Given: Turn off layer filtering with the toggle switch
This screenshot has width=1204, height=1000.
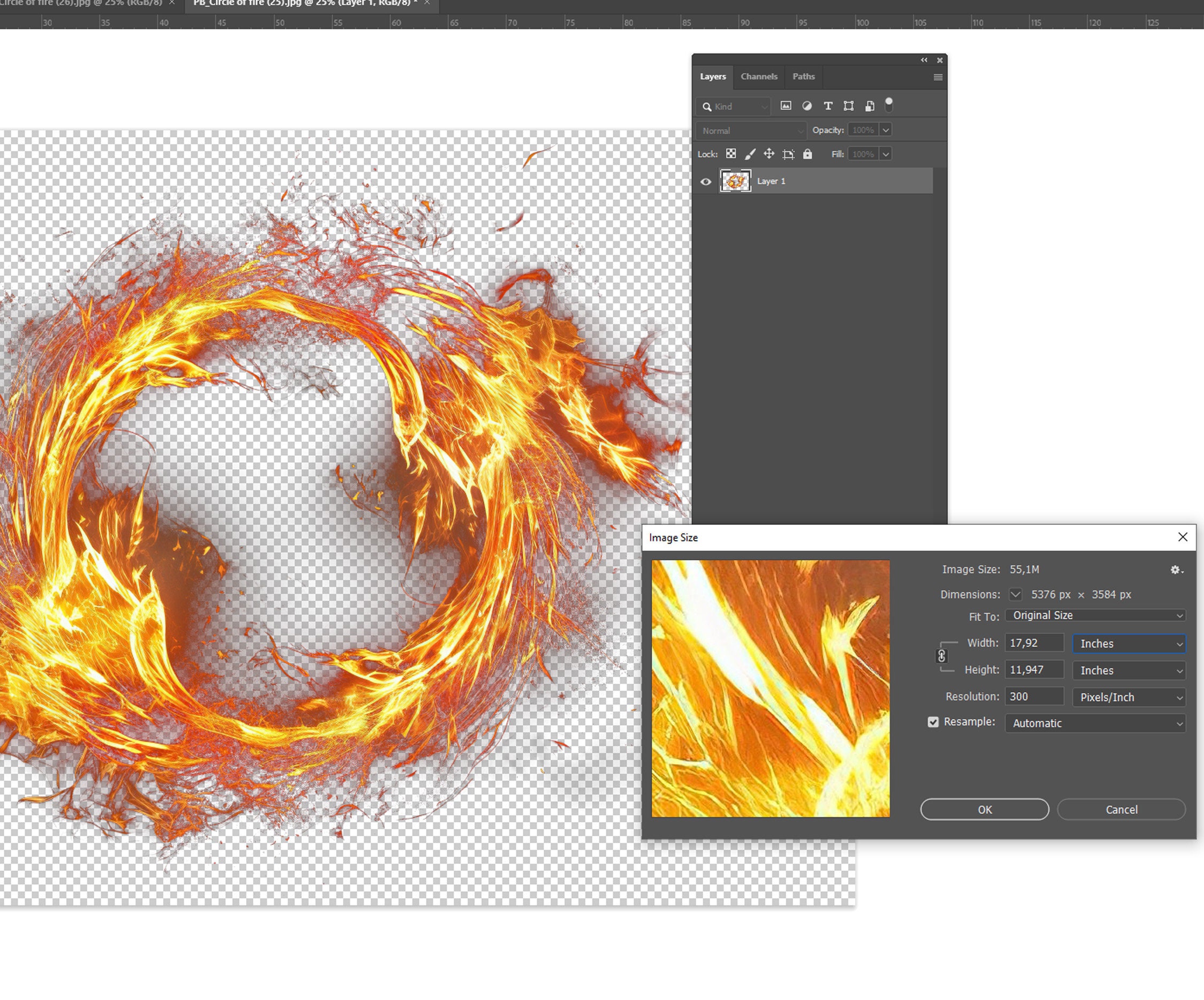Looking at the screenshot, I should click(x=890, y=105).
